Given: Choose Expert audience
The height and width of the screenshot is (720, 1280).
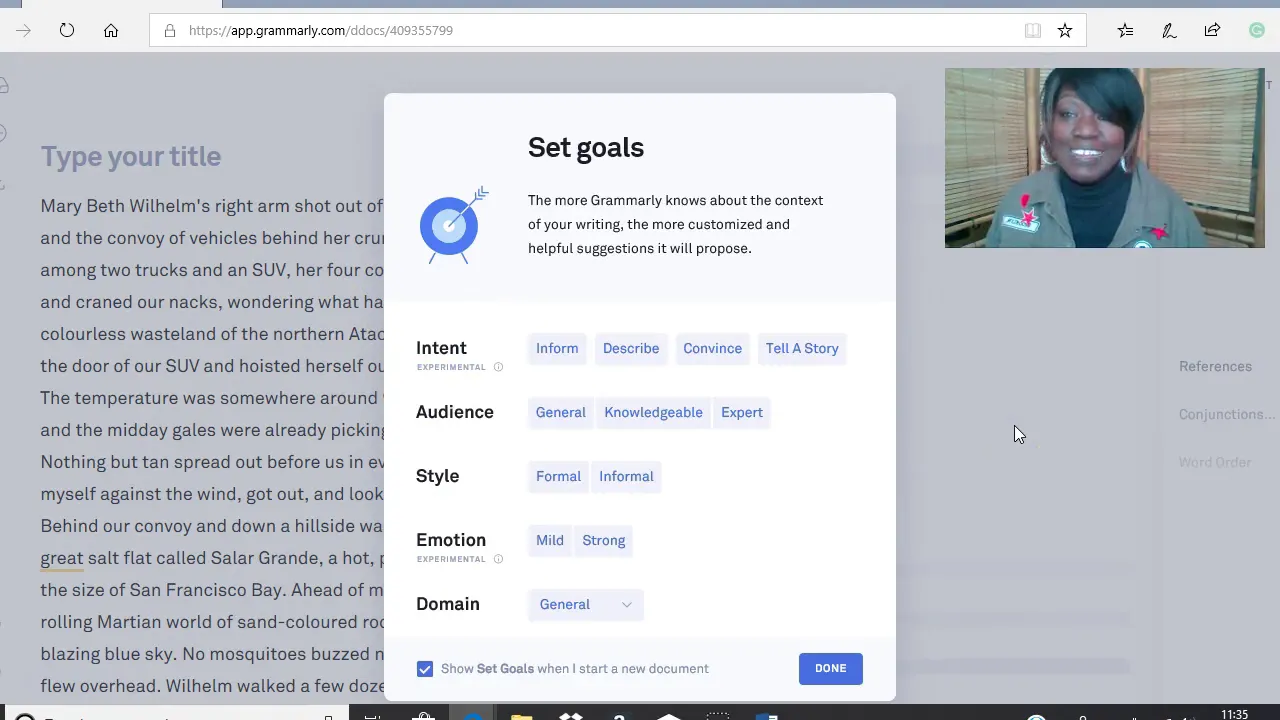Looking at the screenshot, I should [742, 412].
